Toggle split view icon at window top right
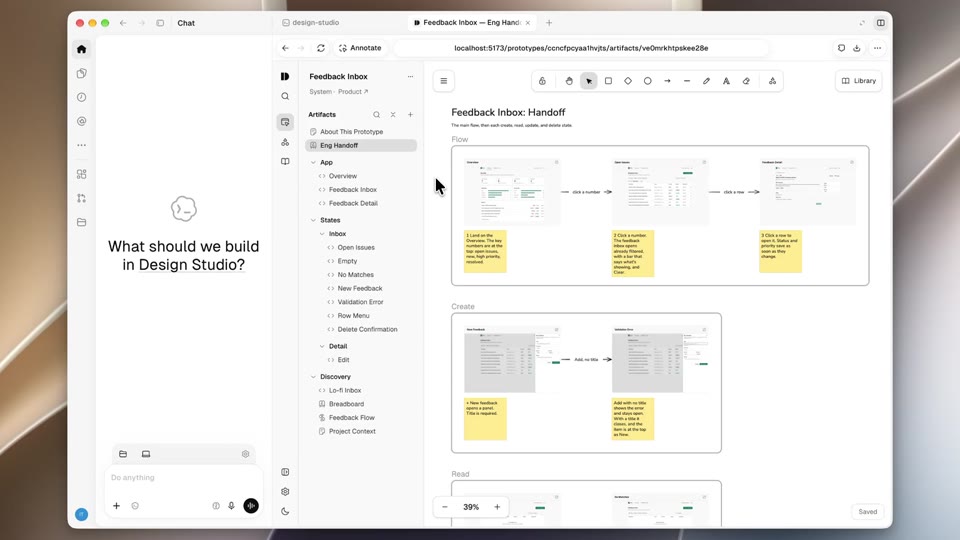The width and height of the screenshot is (960, 540). coord(880,23)
